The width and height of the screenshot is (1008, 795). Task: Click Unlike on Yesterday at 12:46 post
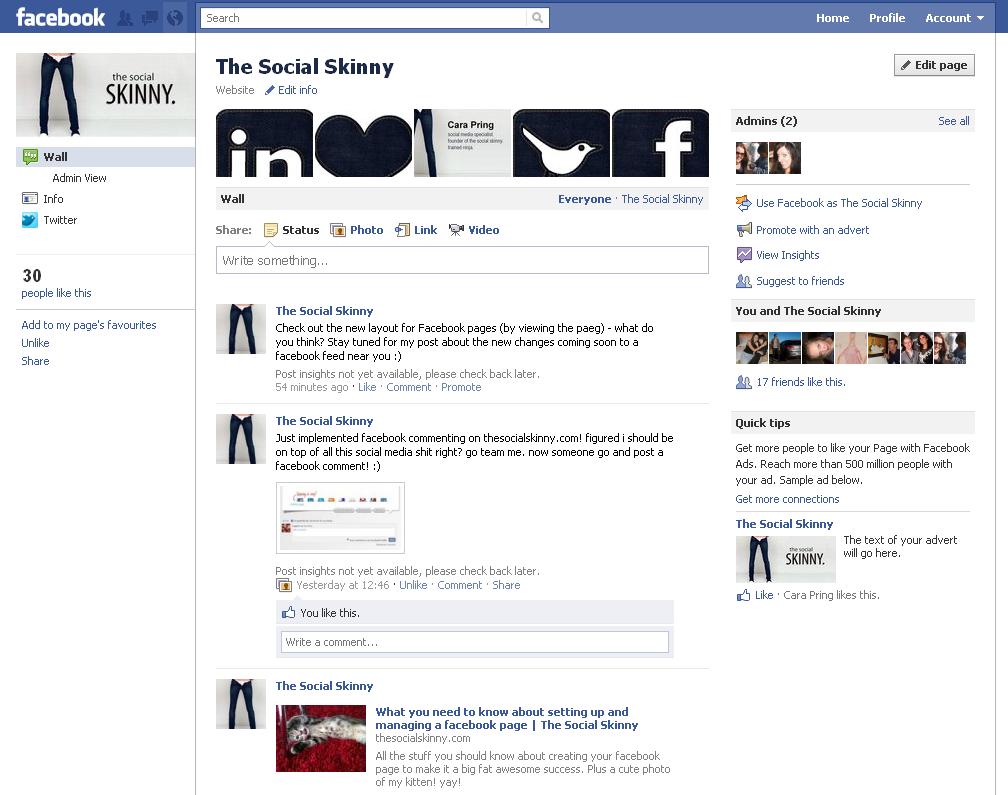coord(413,585)
